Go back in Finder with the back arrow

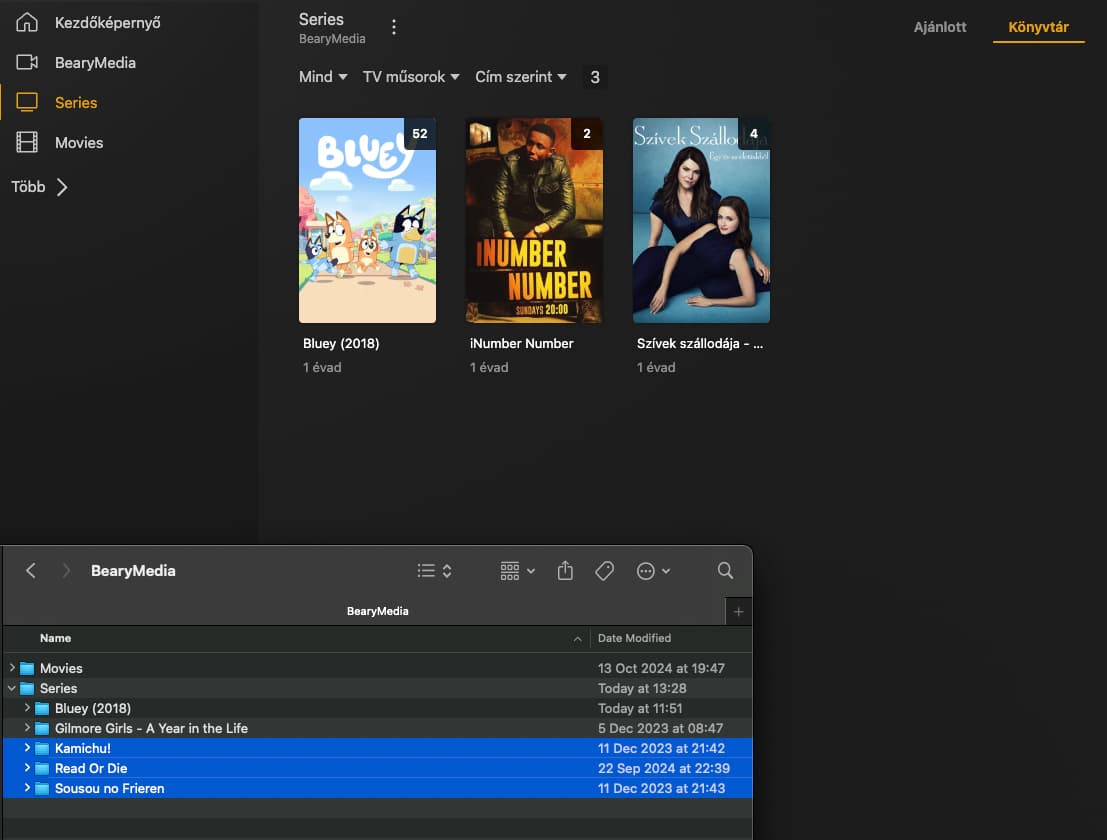click(30, 570)
